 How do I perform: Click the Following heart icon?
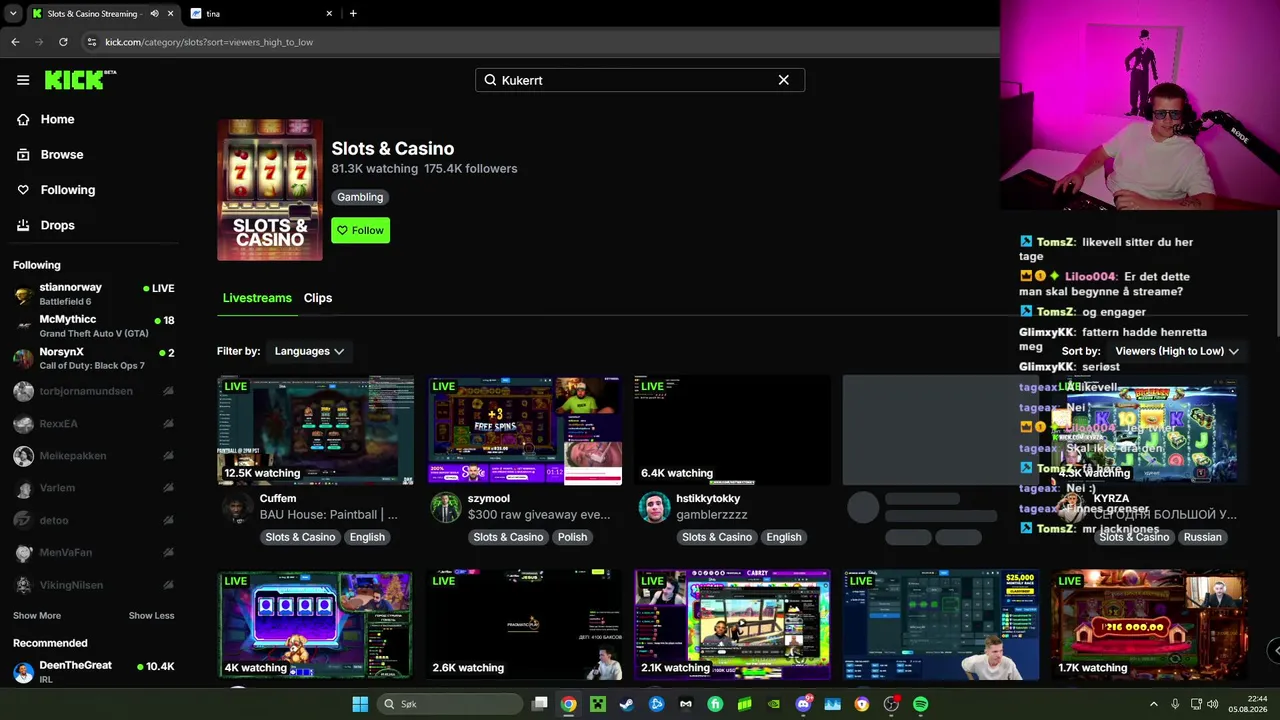tap(23, 190)
